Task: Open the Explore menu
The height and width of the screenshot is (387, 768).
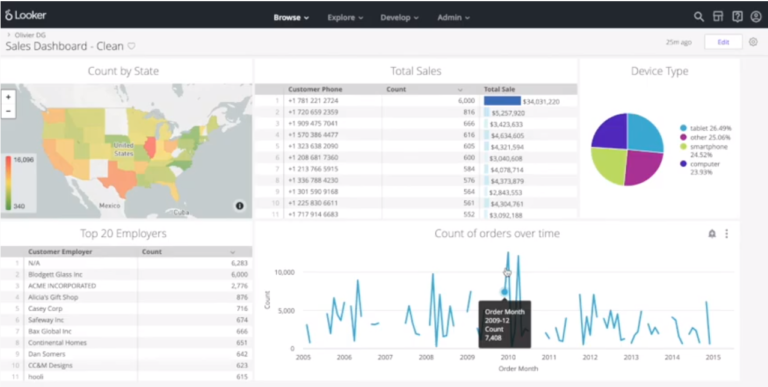Action: (345, 18)
